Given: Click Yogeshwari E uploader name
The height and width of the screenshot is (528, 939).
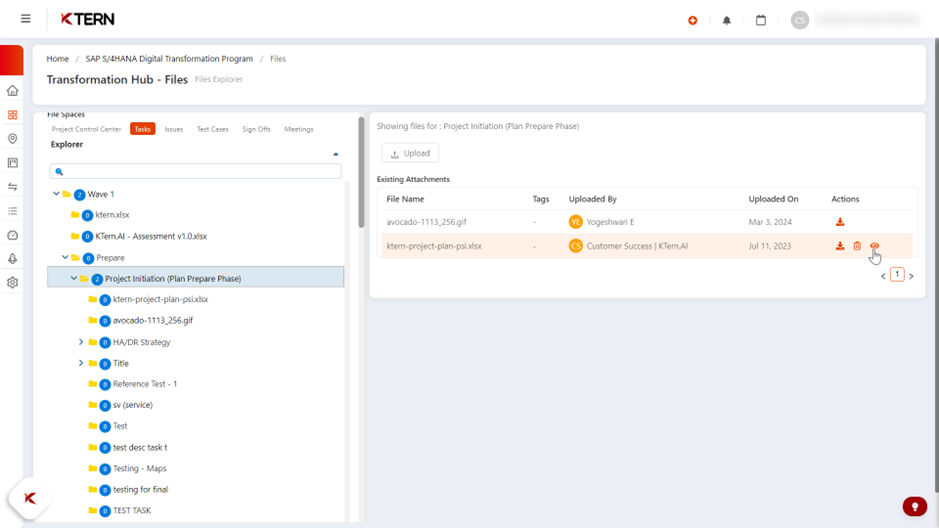Looking at the screenshot, I should click(x=610, y=222).
